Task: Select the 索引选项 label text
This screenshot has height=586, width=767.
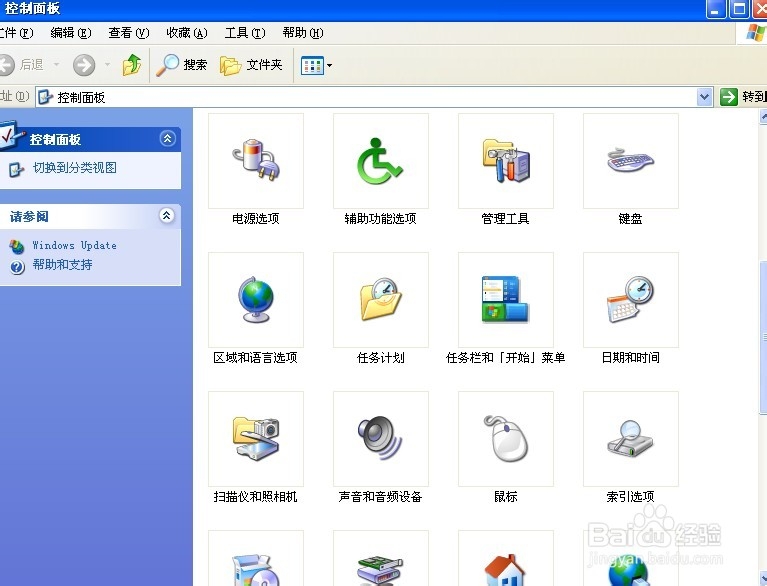Action: click(631, 496)
